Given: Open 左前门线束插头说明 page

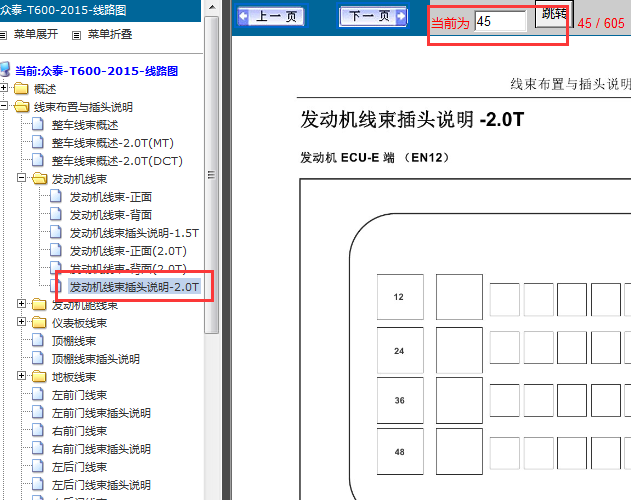Looking at the screenshot, I should 101,413.
